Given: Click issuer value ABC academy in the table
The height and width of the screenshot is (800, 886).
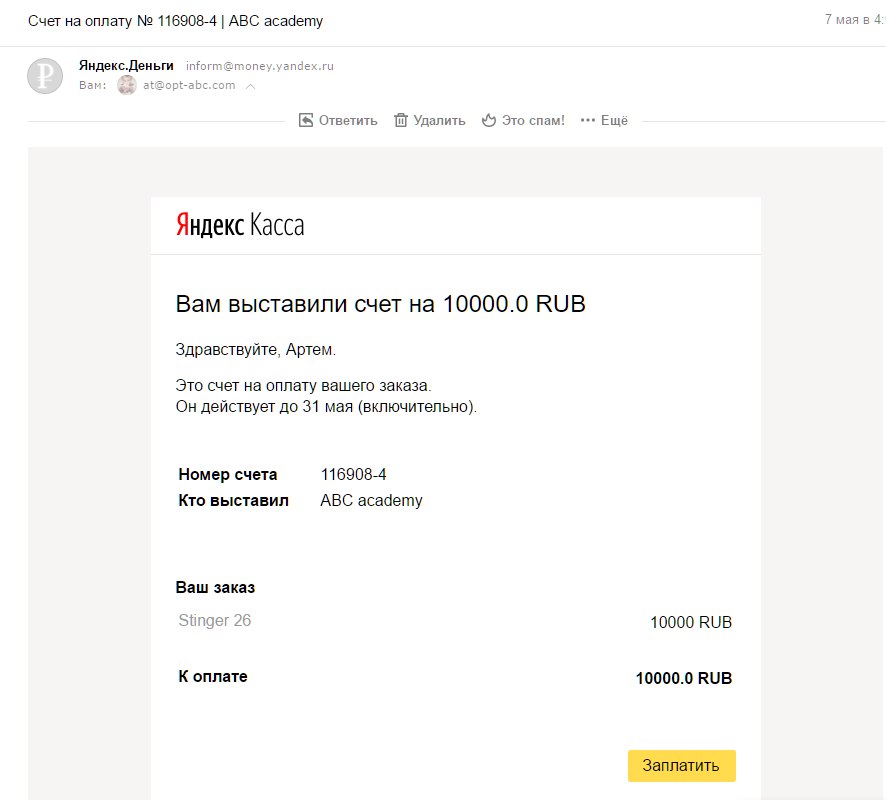Looking at the screenshot, I should click(371, 501).
